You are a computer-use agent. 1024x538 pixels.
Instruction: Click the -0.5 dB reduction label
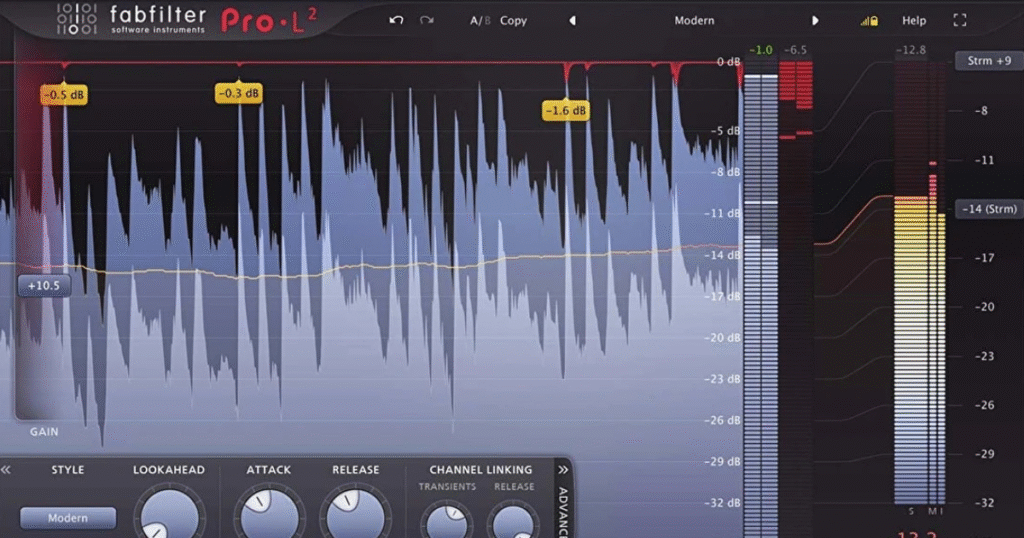64,95
